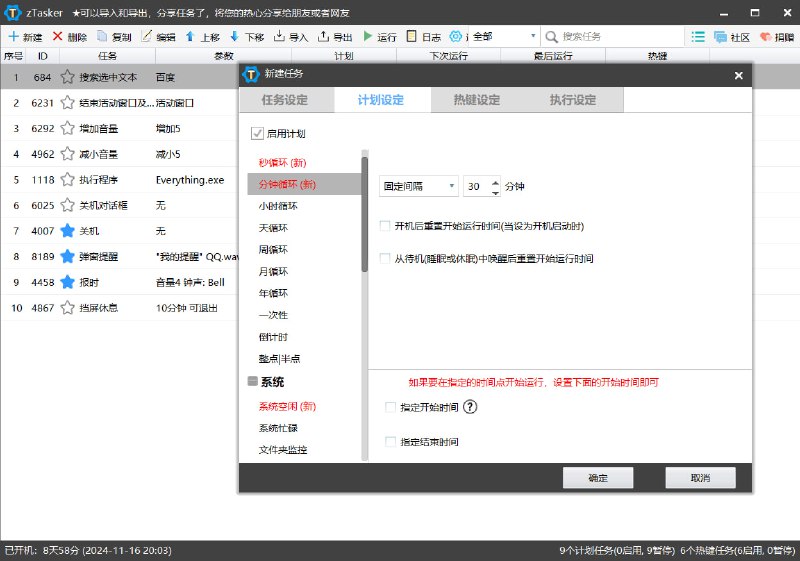Check the 指定结束时间 checkbox

pos(390,442)
